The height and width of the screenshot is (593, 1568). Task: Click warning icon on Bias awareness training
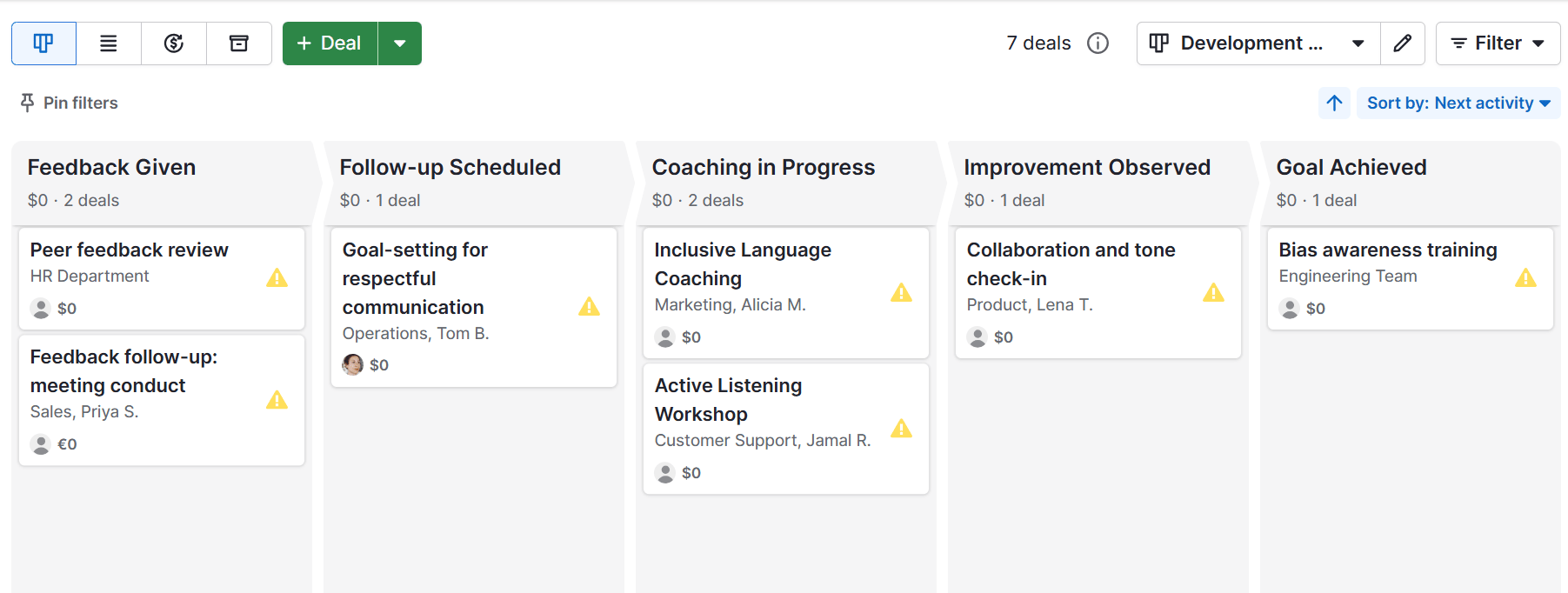coord(1525,278)
